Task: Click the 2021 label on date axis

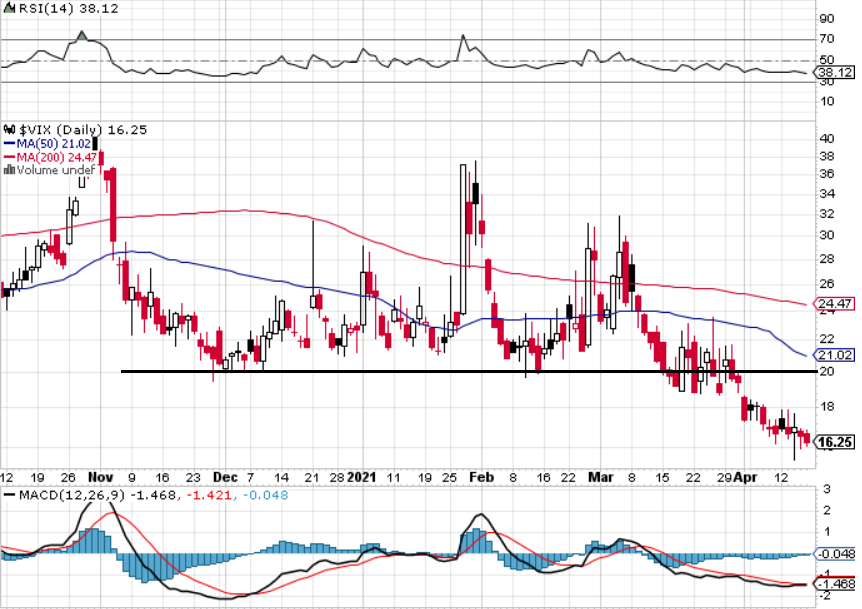Action: tap(362, 477)
